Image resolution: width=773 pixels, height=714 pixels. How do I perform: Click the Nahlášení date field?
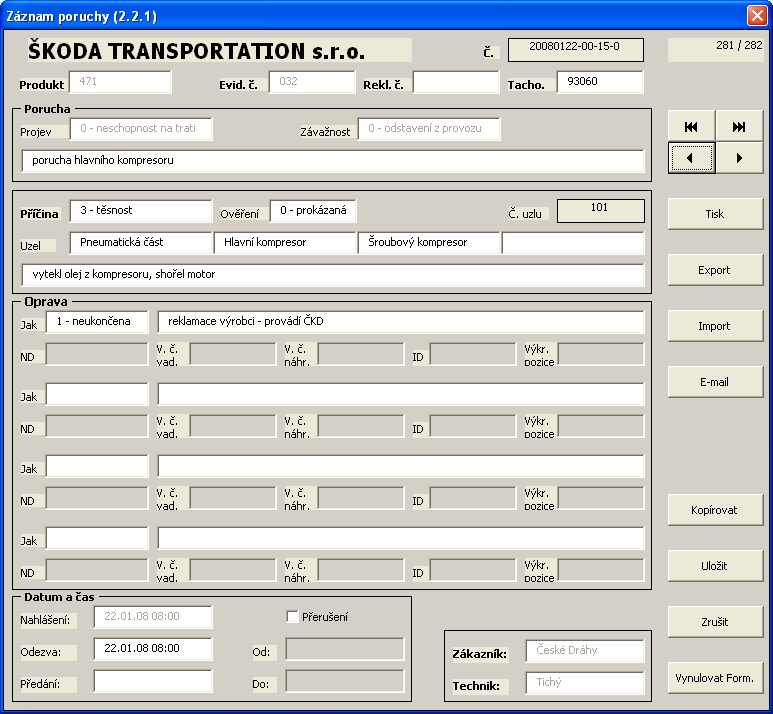[153, 617]
